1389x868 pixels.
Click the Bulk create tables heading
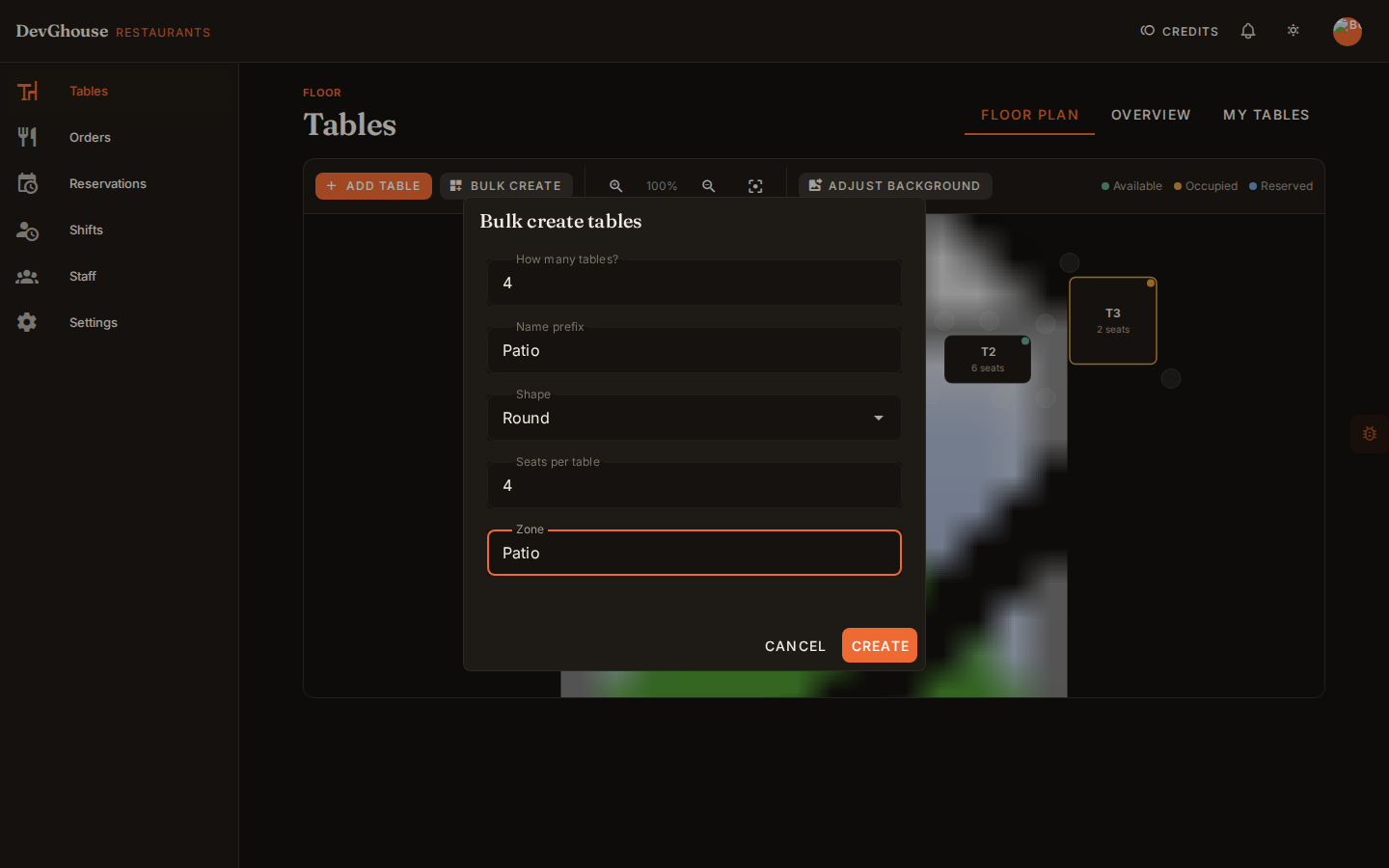[x=560, y=221]
